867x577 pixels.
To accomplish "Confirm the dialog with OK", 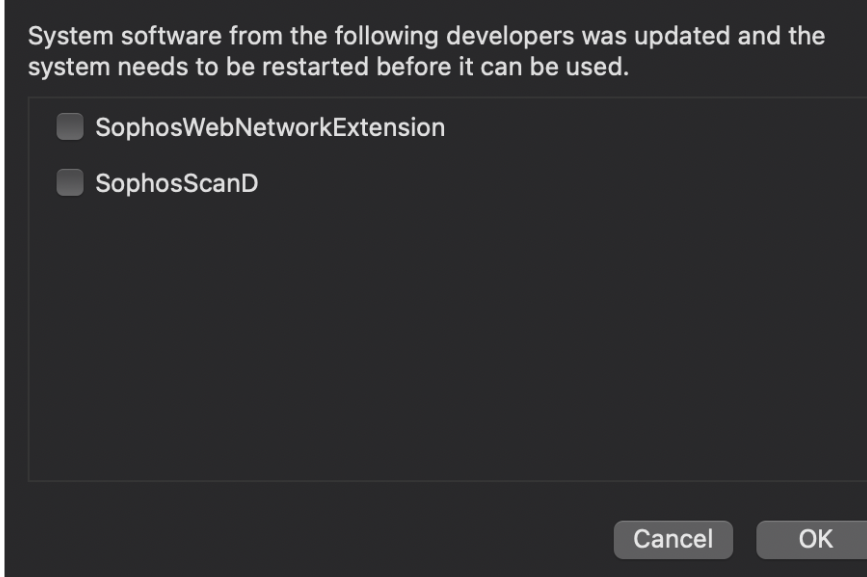I will point(814,539).
